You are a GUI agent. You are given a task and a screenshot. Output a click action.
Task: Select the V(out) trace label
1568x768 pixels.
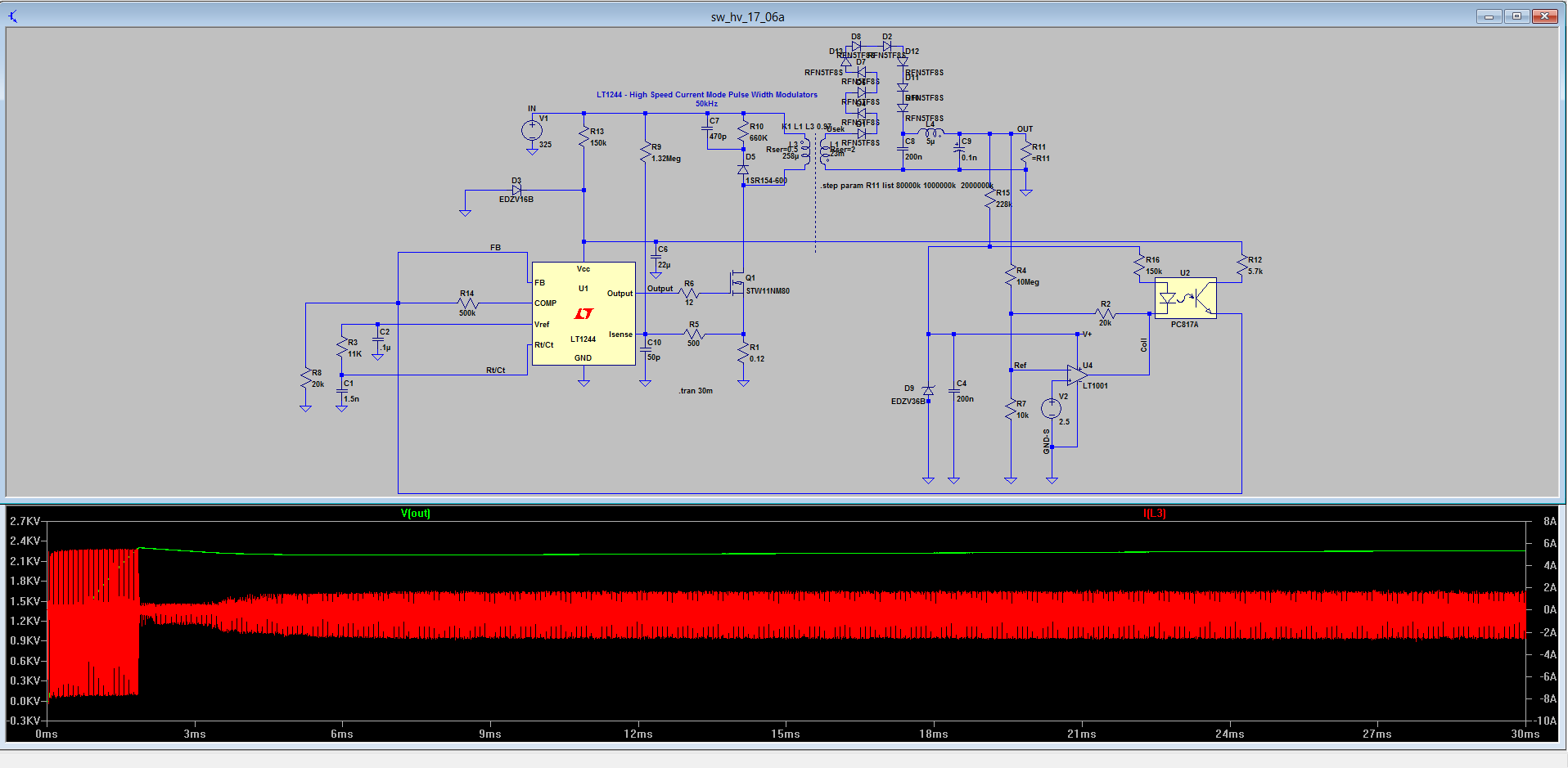[x=415, y=513]
